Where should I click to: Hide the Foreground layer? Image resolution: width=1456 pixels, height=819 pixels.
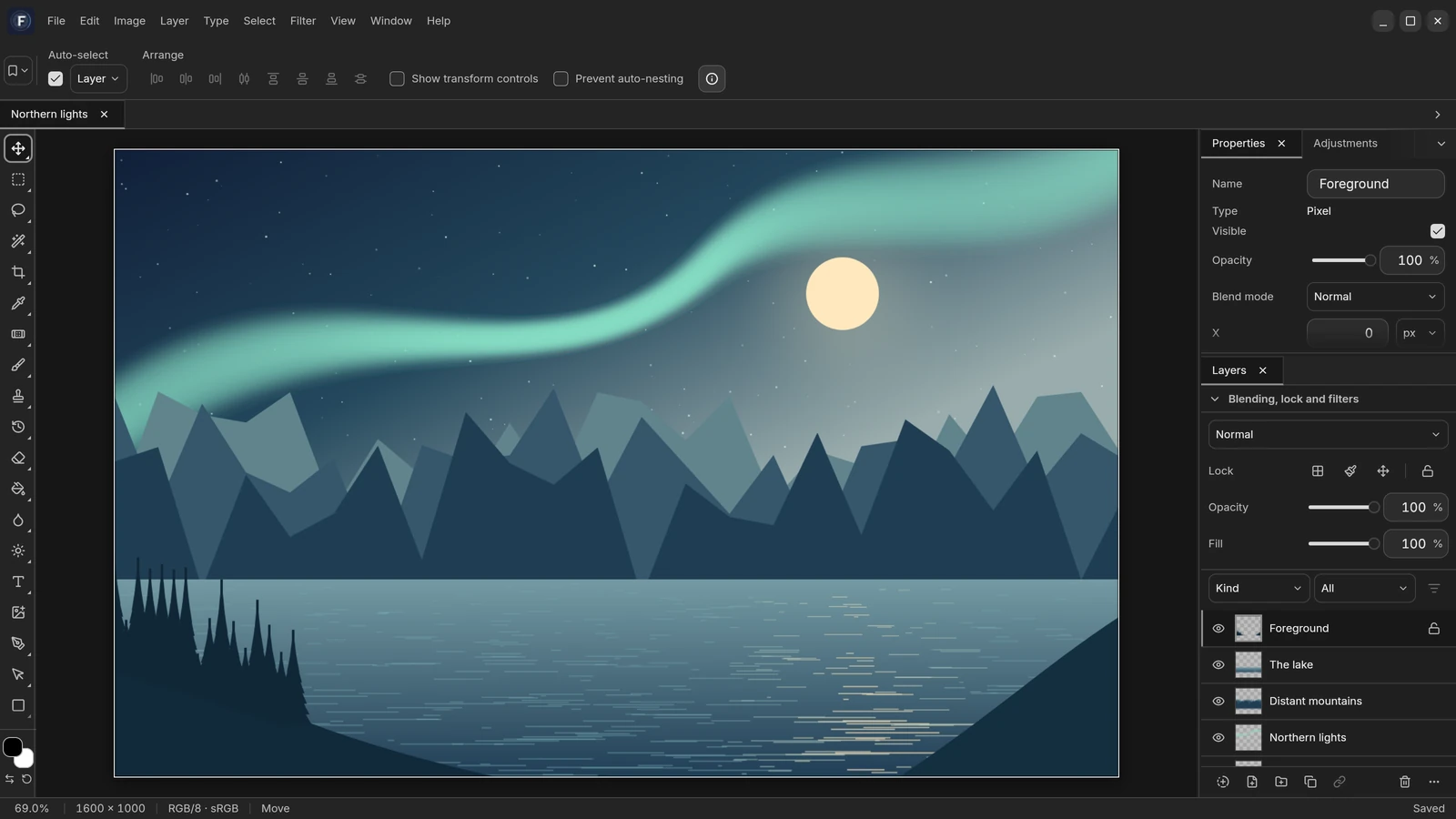coord(1218,628)
